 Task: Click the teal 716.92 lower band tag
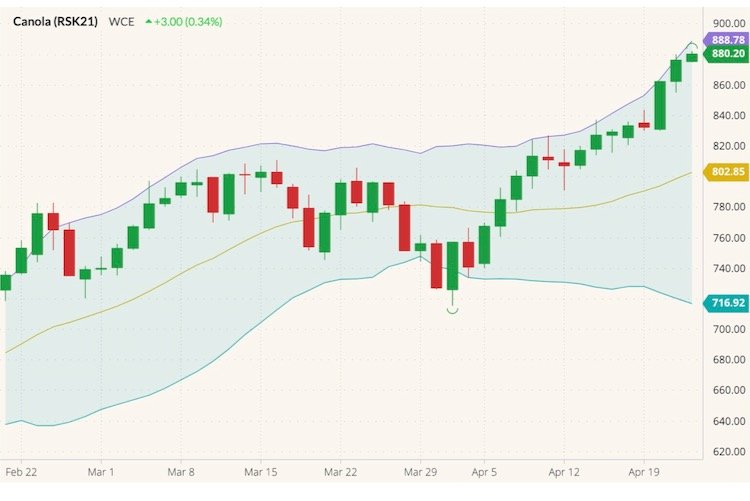click(x=726, y=303)
